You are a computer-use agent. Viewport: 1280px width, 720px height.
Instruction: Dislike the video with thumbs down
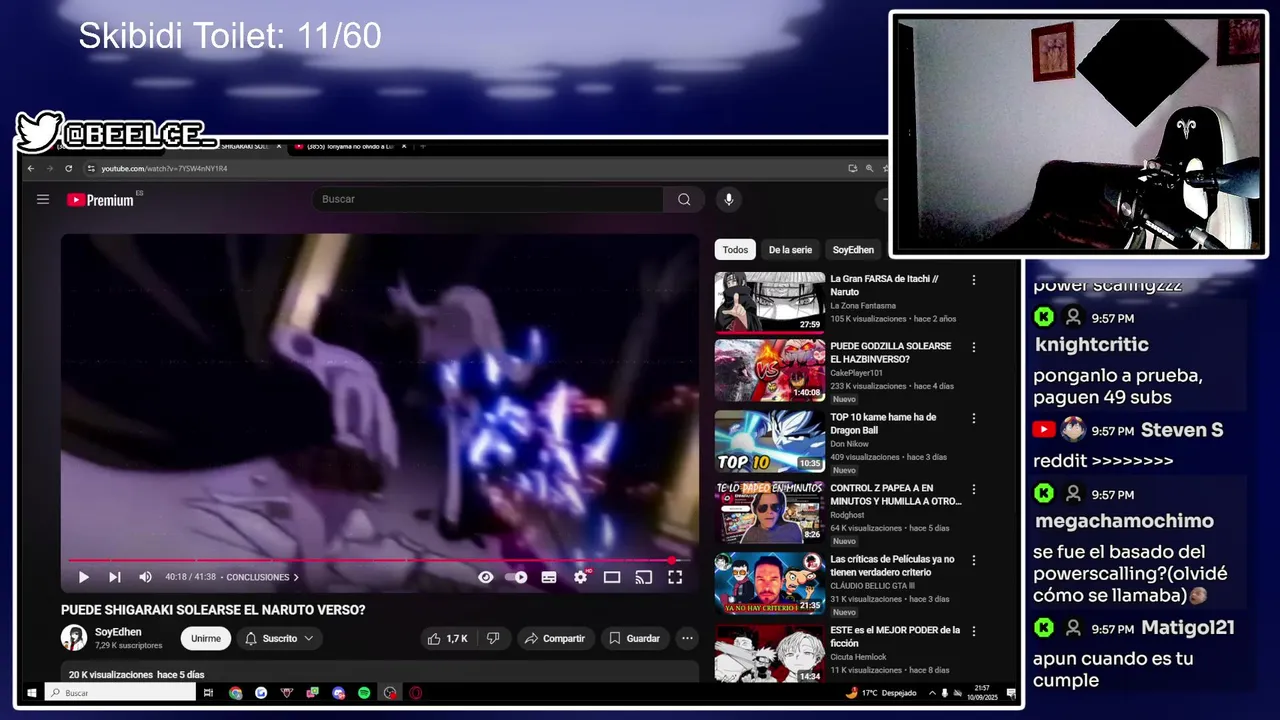(x=493, y=638)
